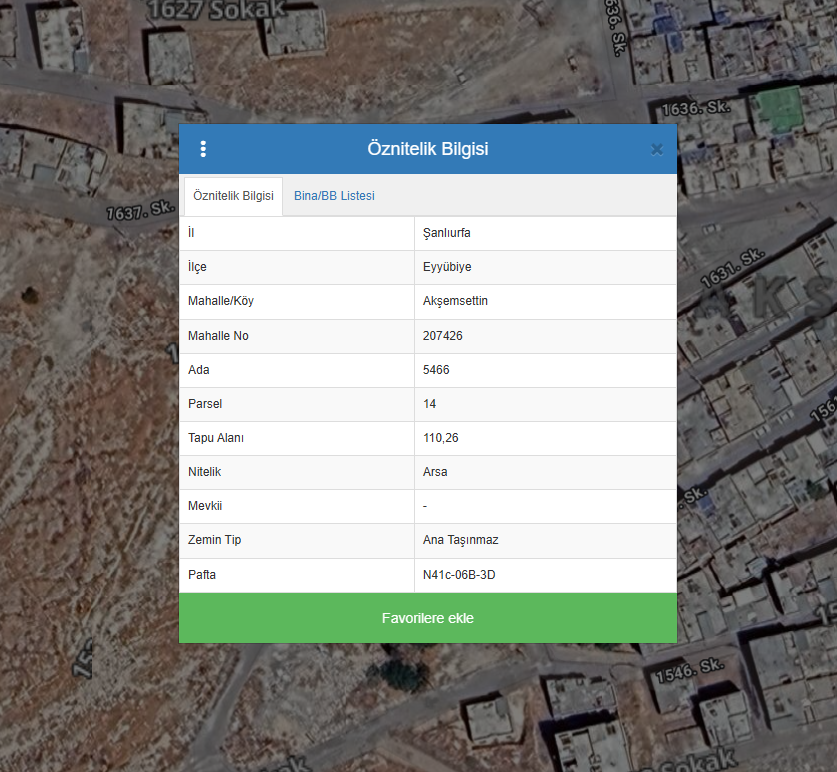Close the Öznitelik Bilgisi dialog
Screen dimensions: 837x772
click(657, 149)
